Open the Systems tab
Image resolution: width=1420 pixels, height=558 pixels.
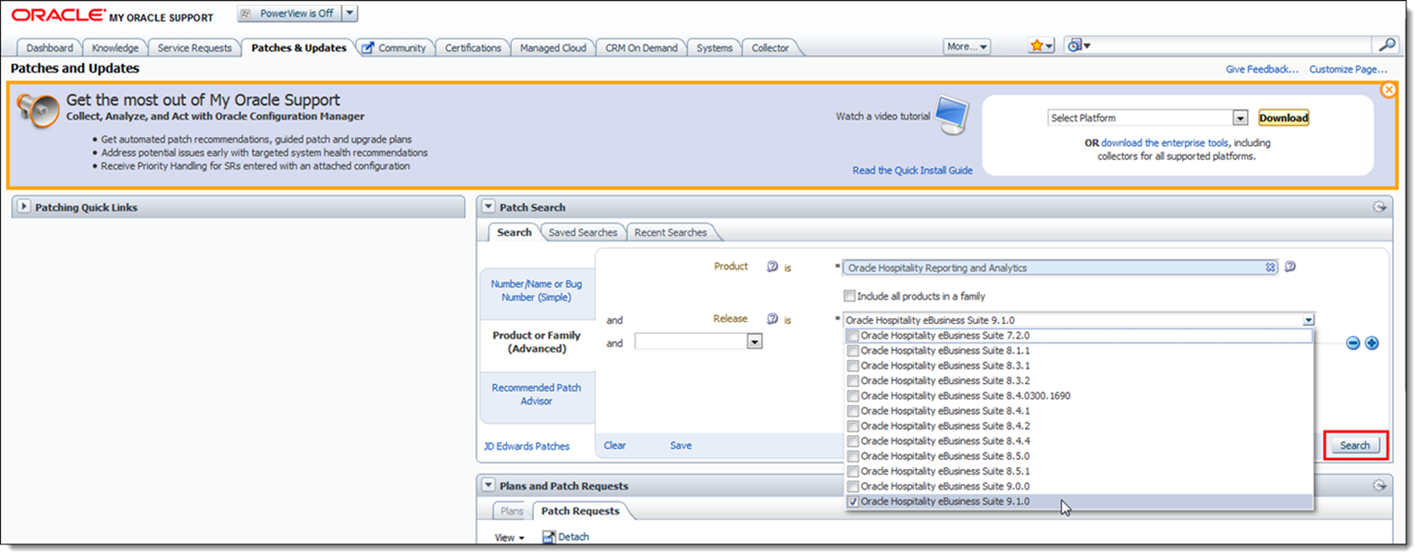pos(714,47)
